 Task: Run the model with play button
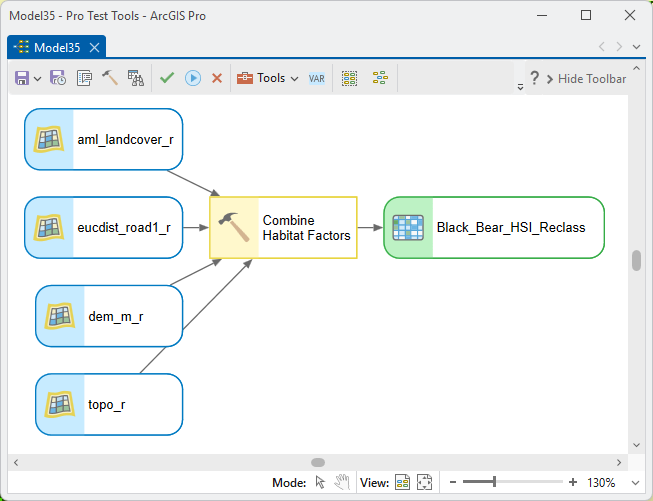193,78
